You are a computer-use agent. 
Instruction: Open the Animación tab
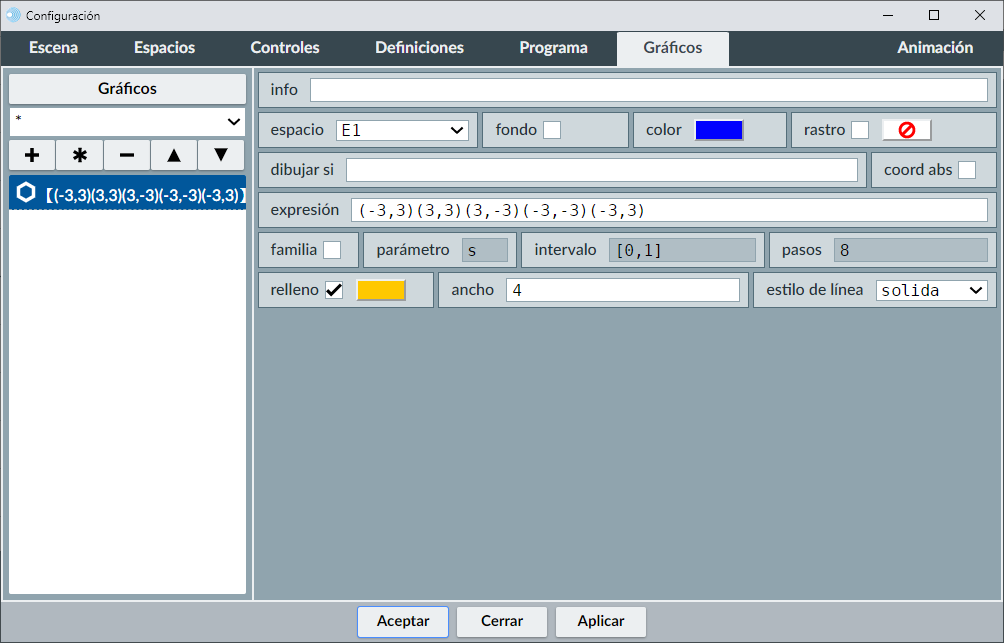point(935,48)
